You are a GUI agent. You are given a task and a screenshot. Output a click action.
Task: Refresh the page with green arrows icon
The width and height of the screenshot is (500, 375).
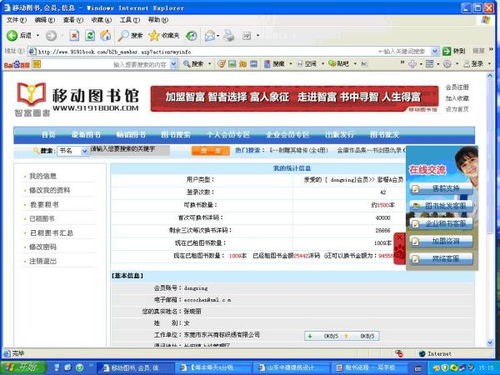(x=90, y=36)
